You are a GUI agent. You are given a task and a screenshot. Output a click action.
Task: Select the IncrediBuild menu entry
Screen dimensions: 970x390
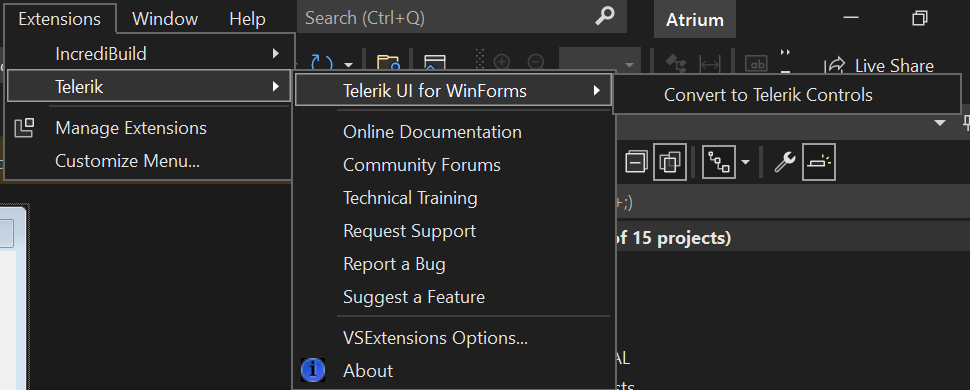[149, 54]
